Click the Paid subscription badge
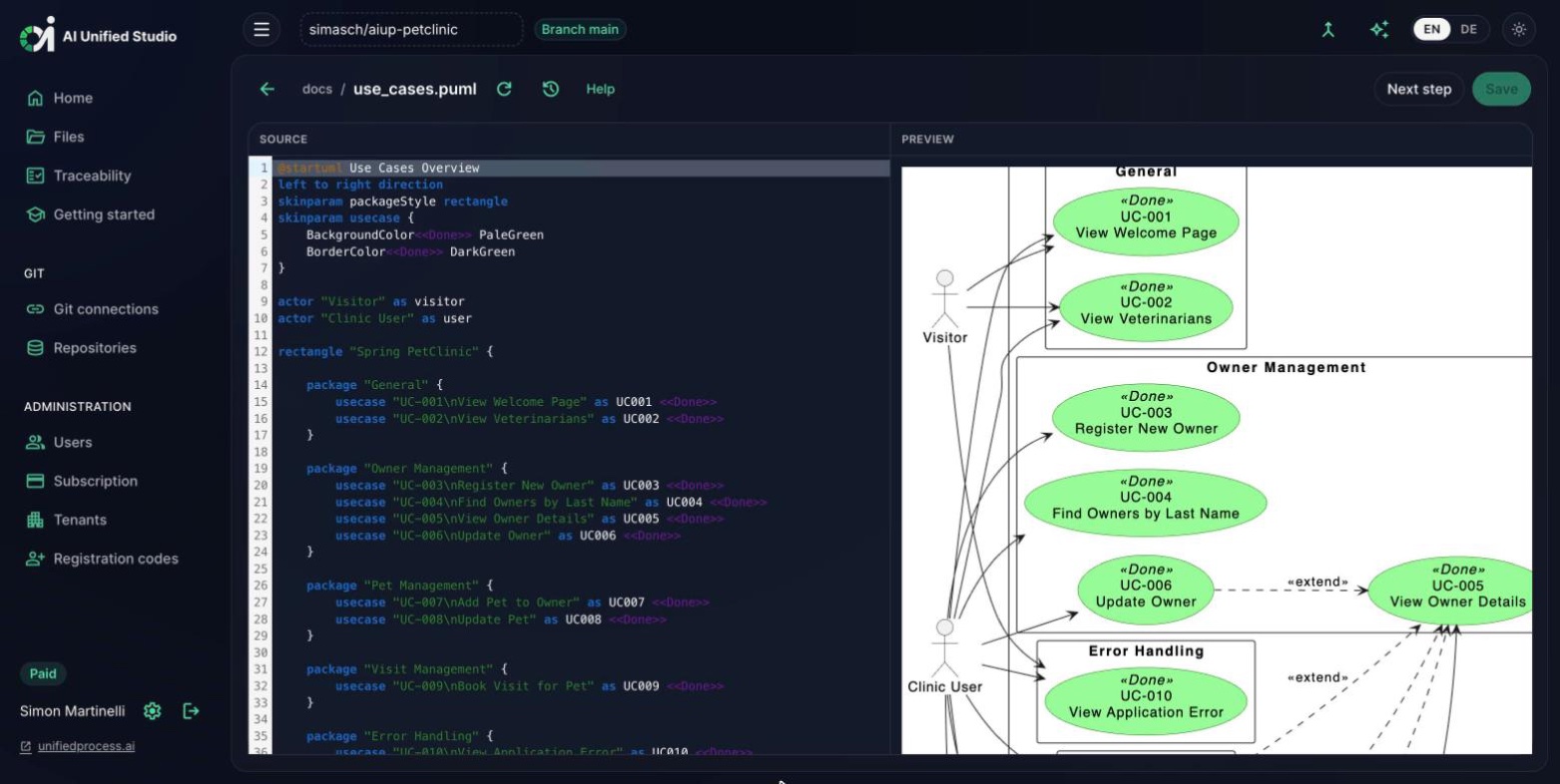This screenshot has height=784, width=1560. (x=43, y=673)
